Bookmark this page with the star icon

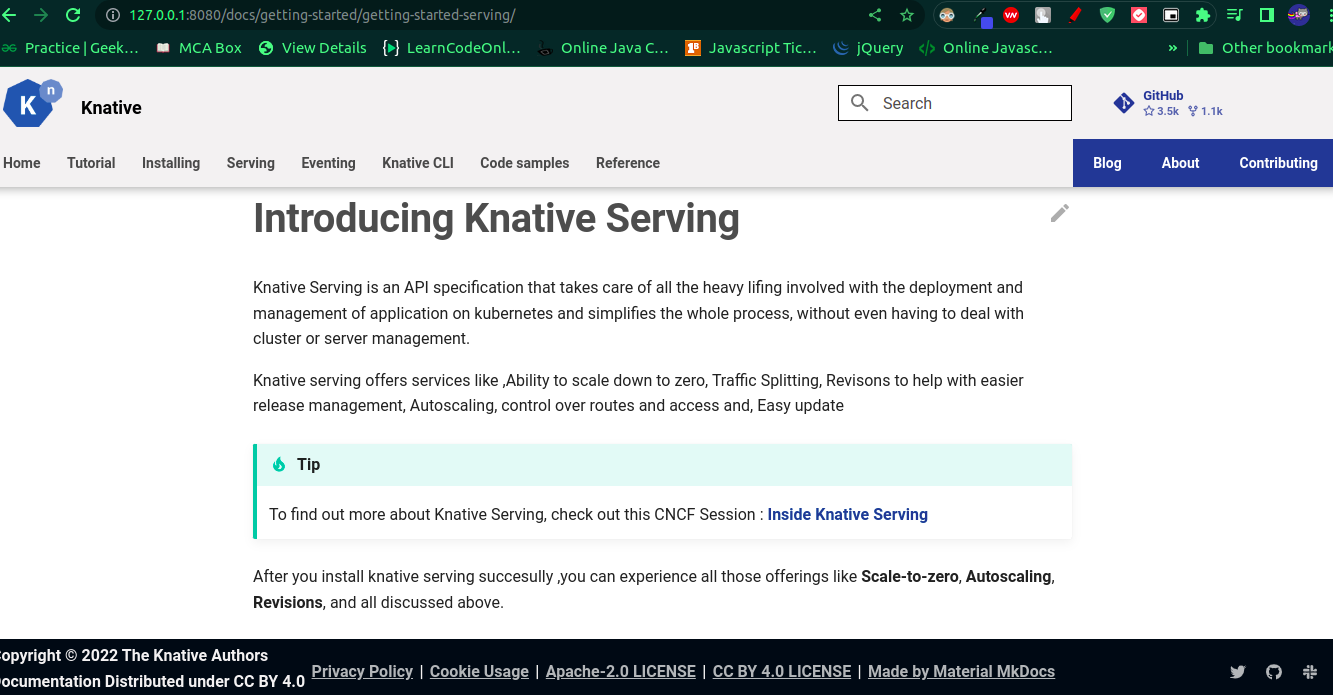[907, 15]
